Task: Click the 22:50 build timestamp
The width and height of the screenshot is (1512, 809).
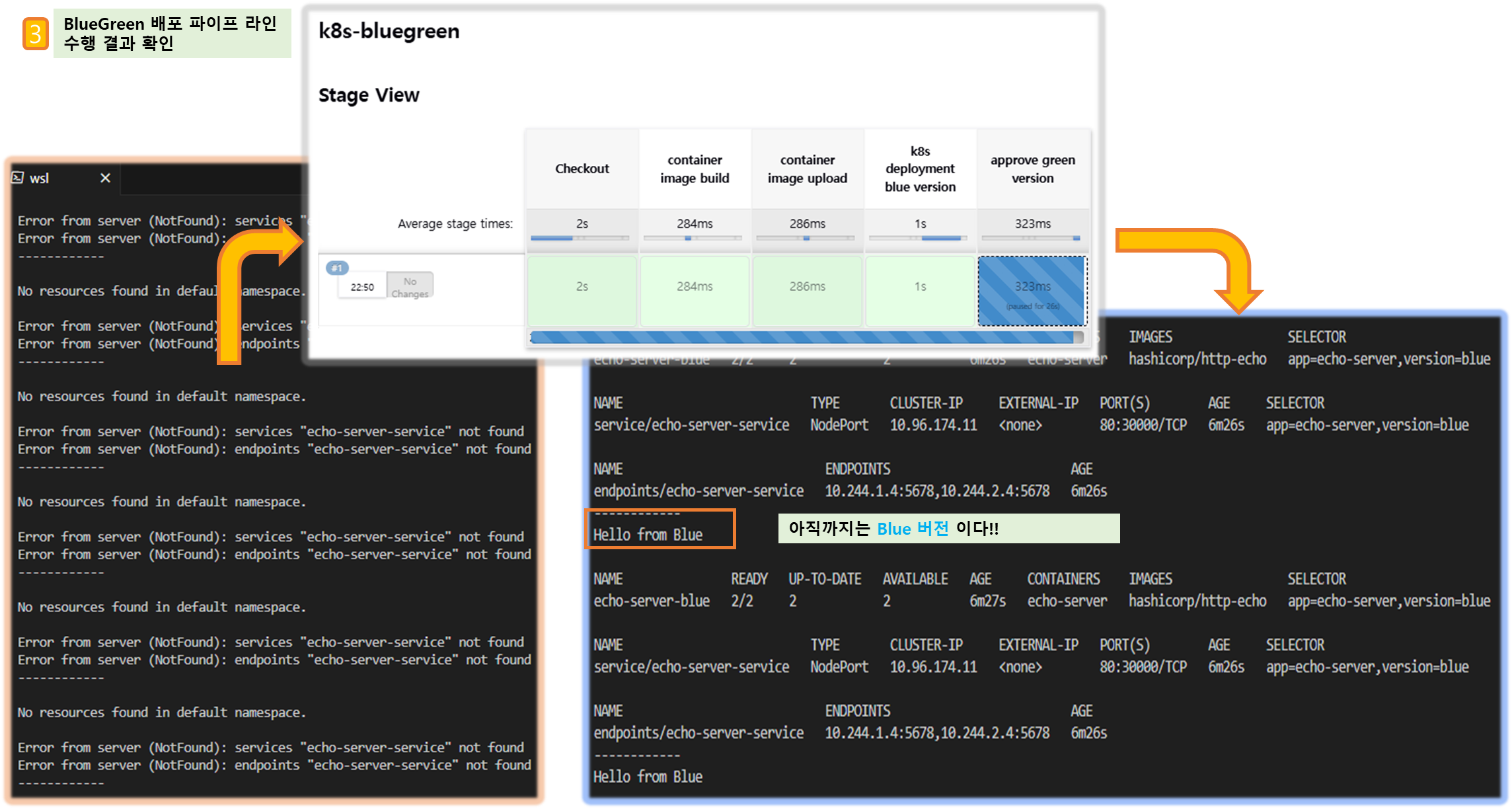Action: point(362,287)
